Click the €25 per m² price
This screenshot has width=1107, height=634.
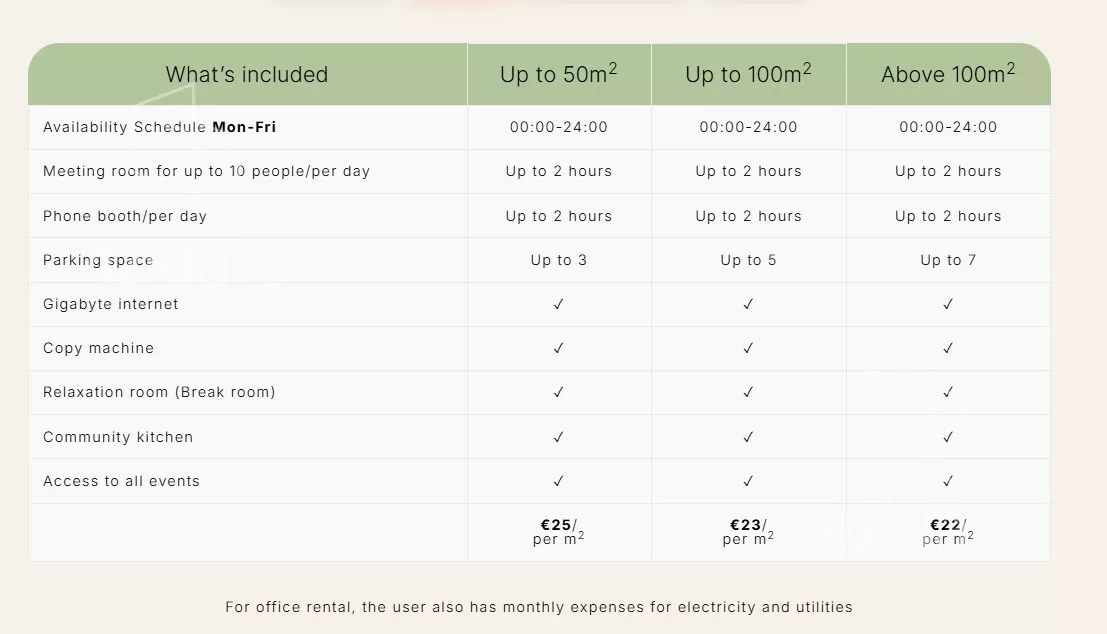pyautogui.click(x=559, y=531)
